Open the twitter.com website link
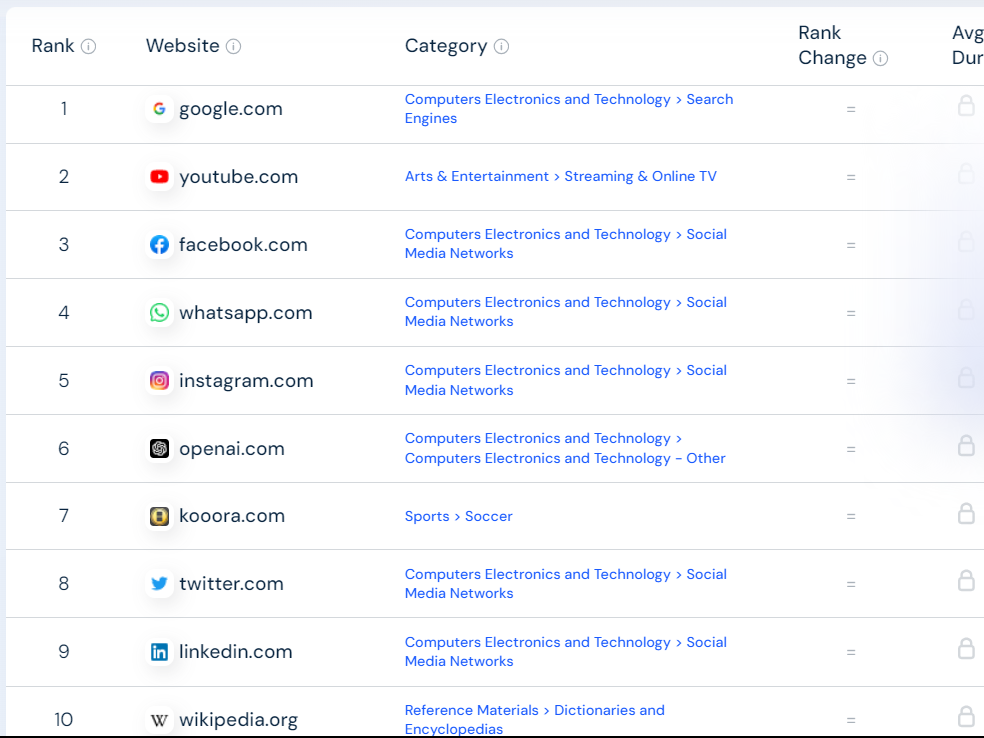 232,584
